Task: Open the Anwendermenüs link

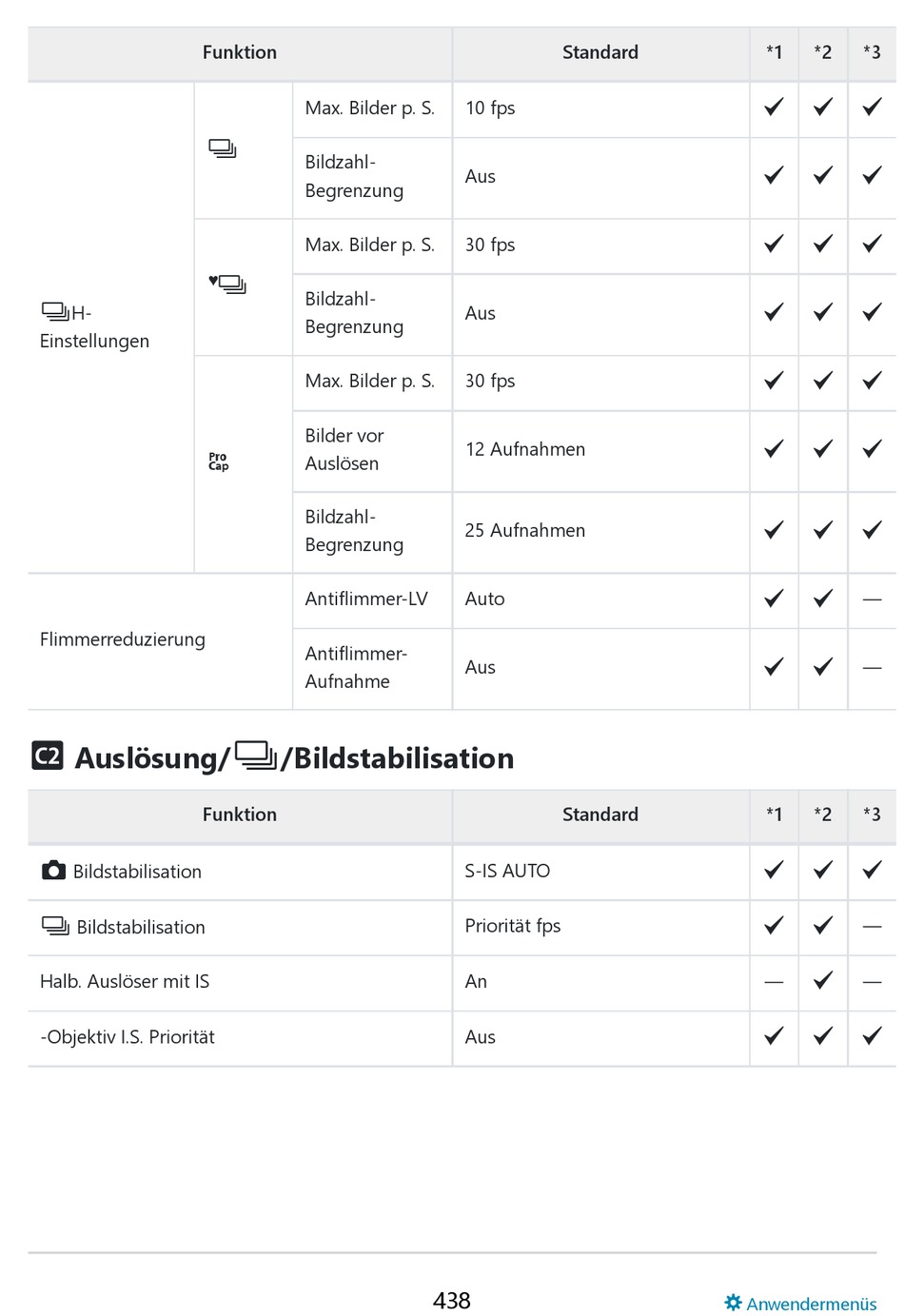Action: pyautogui.click(x=811, y=1304)
